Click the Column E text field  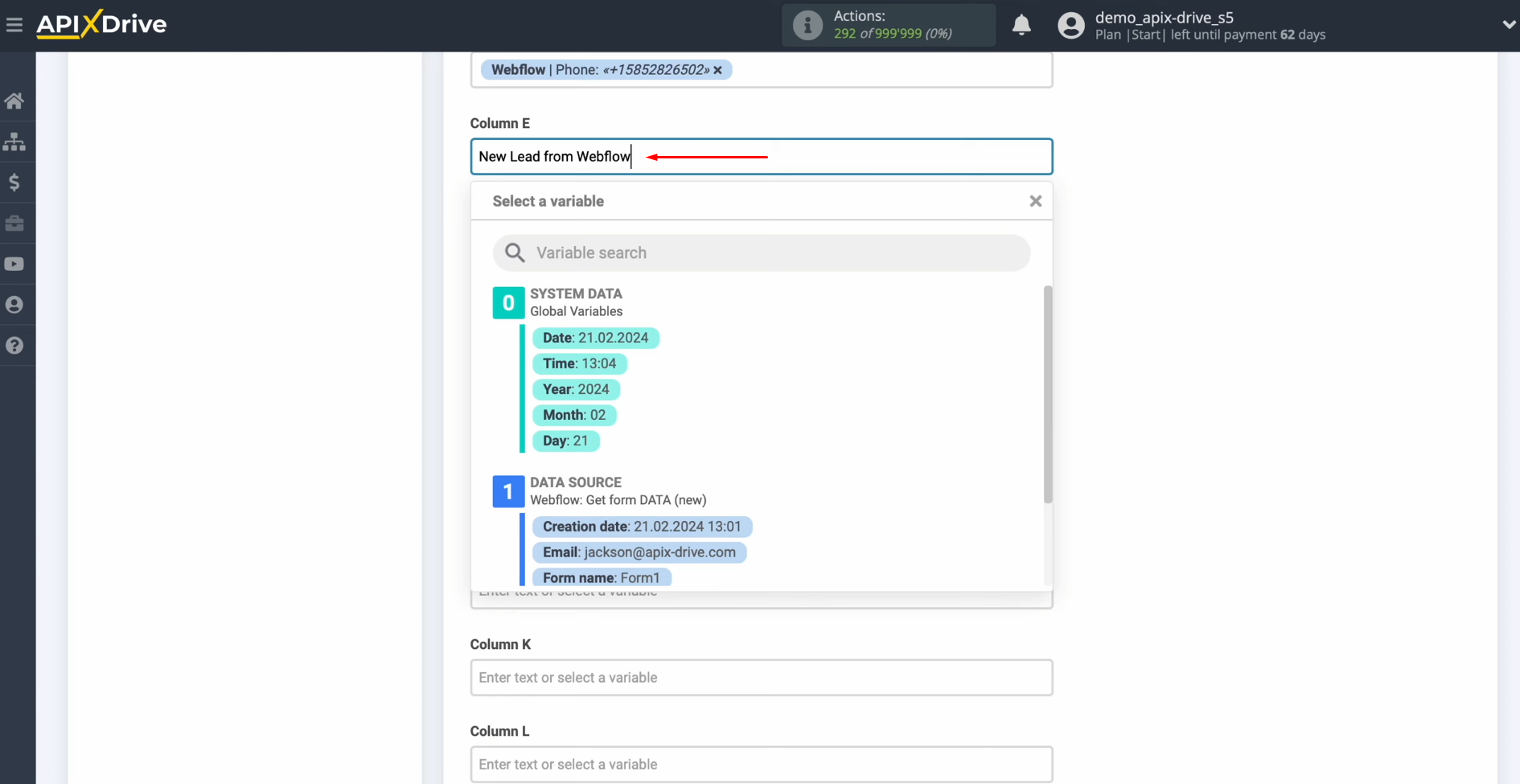pos(762,157)
